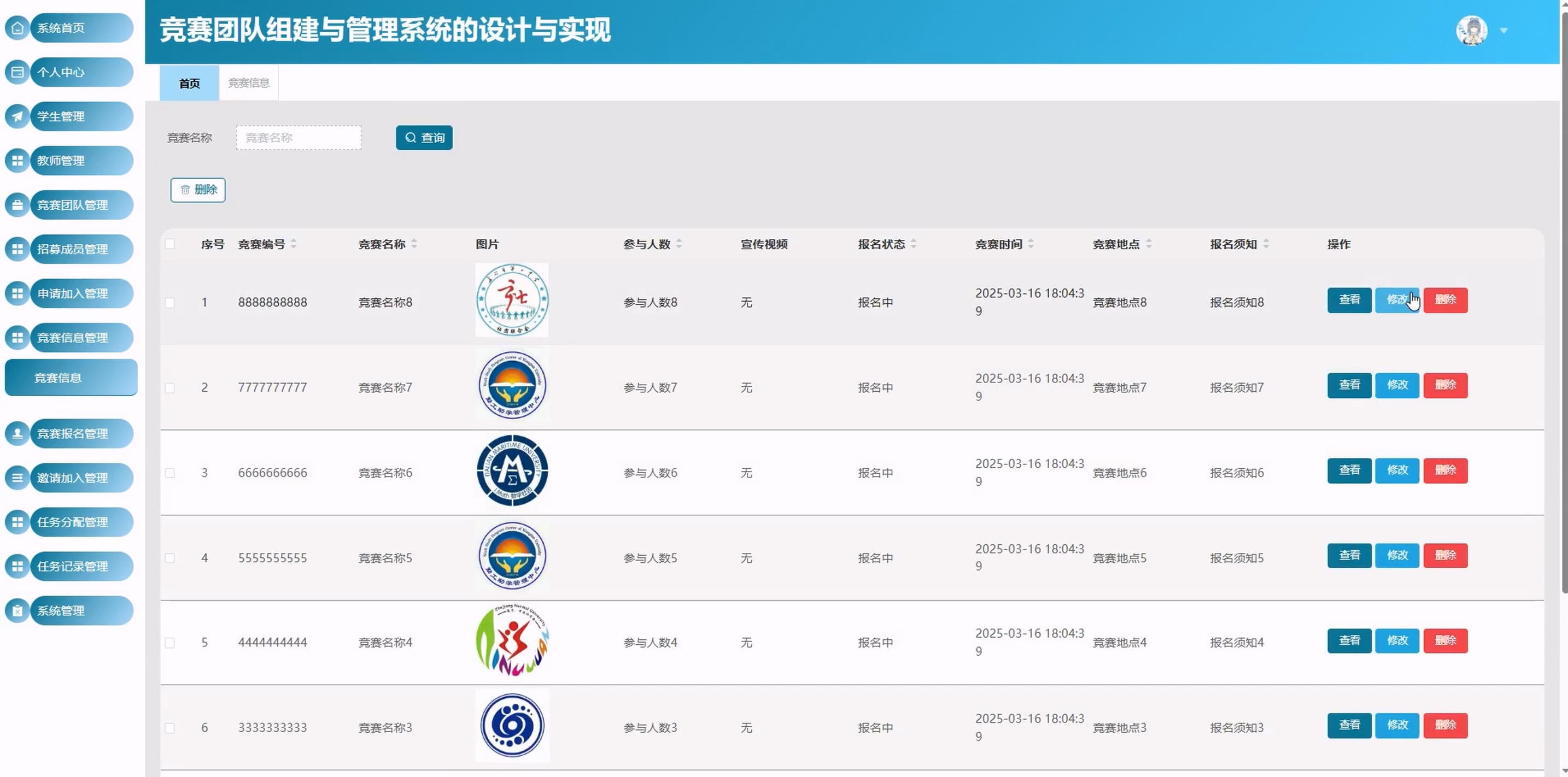Image resolution: width=1568 pixels, height=777 pixels.
Task: Select checkbox of competition row 6666666666
Action: (170, 473)
